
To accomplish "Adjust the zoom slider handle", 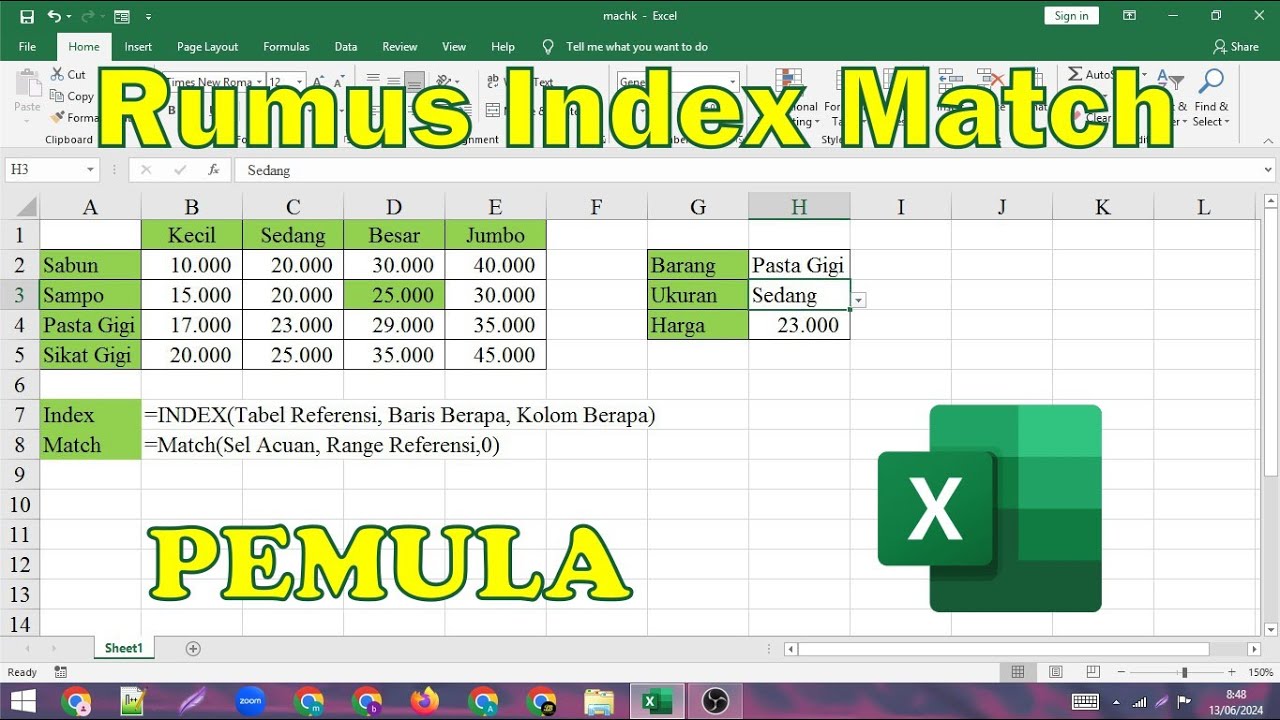I will [1184, 673].
